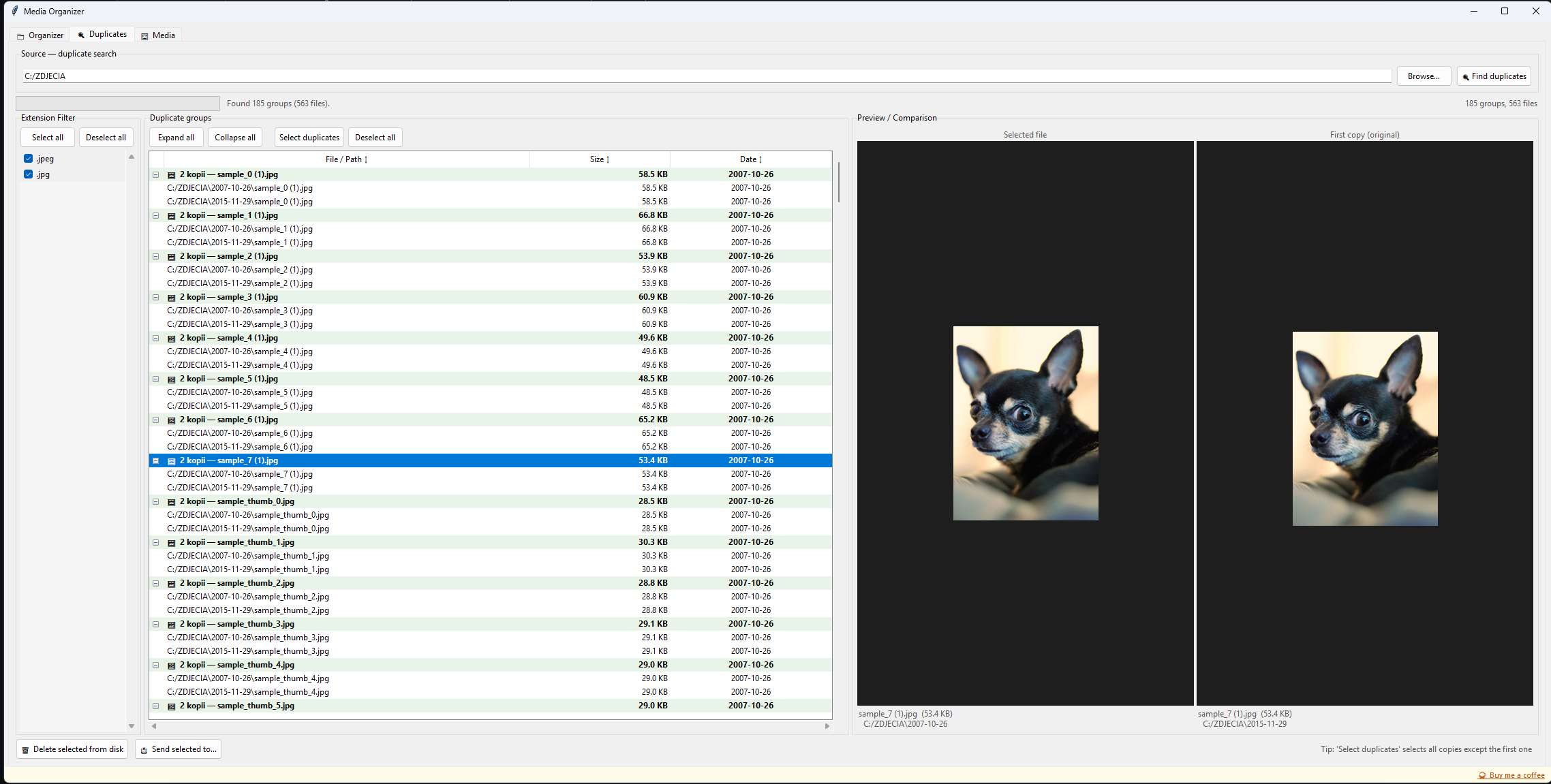Sort list by Size column header

[599, 159]
